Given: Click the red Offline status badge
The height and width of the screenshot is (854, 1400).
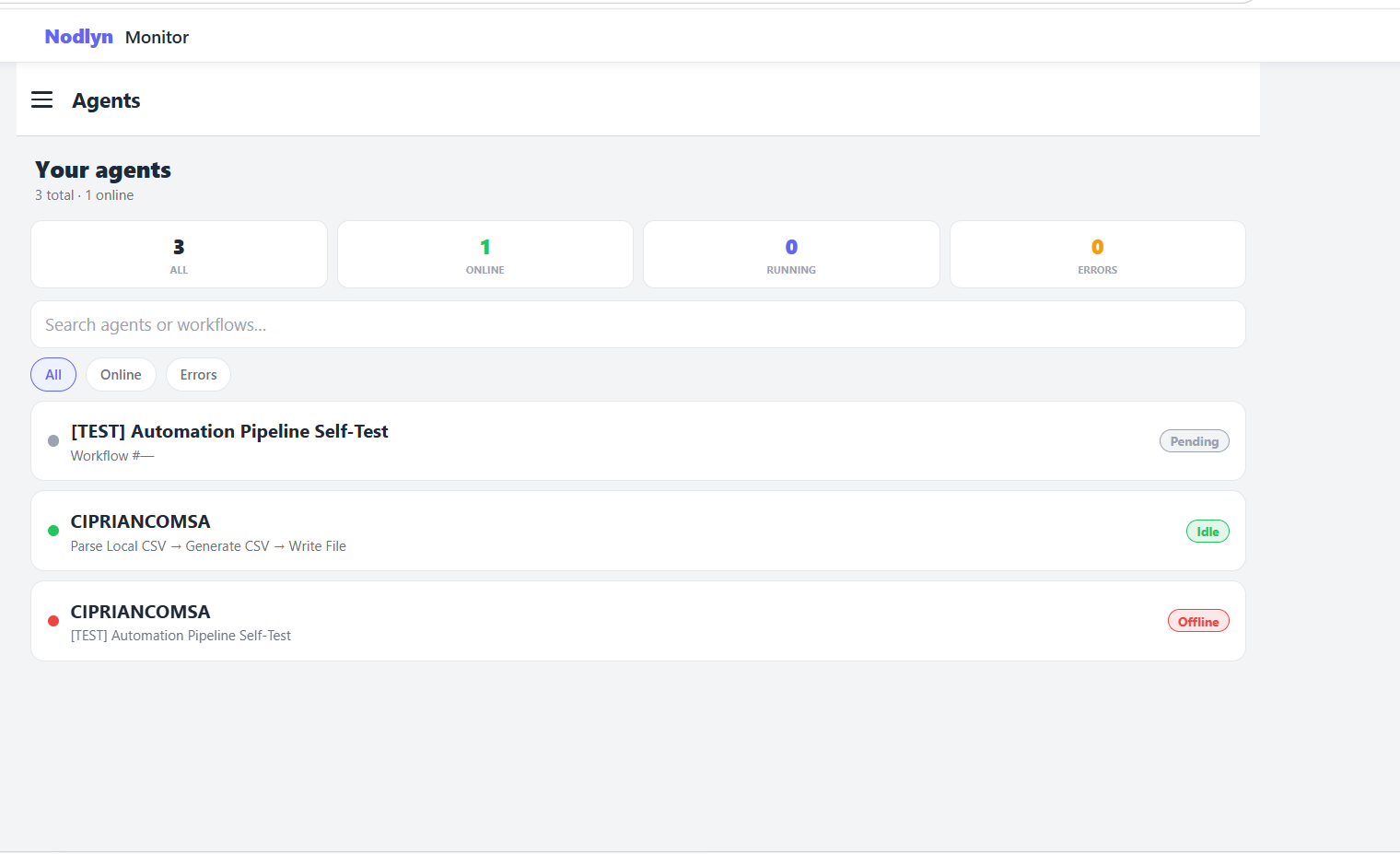Looking at the screenshot, I should click(x=1198, y=622).
